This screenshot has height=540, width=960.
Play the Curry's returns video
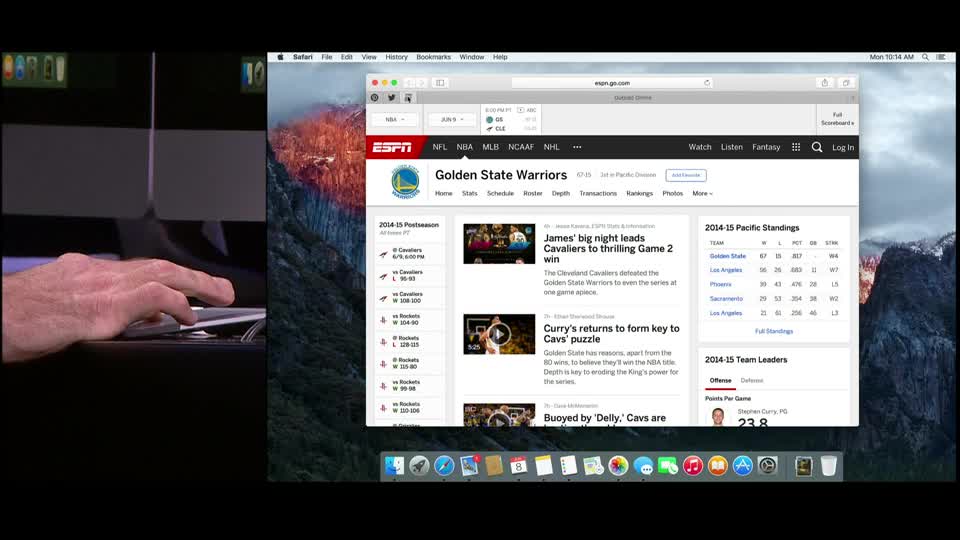pos(498,334)
